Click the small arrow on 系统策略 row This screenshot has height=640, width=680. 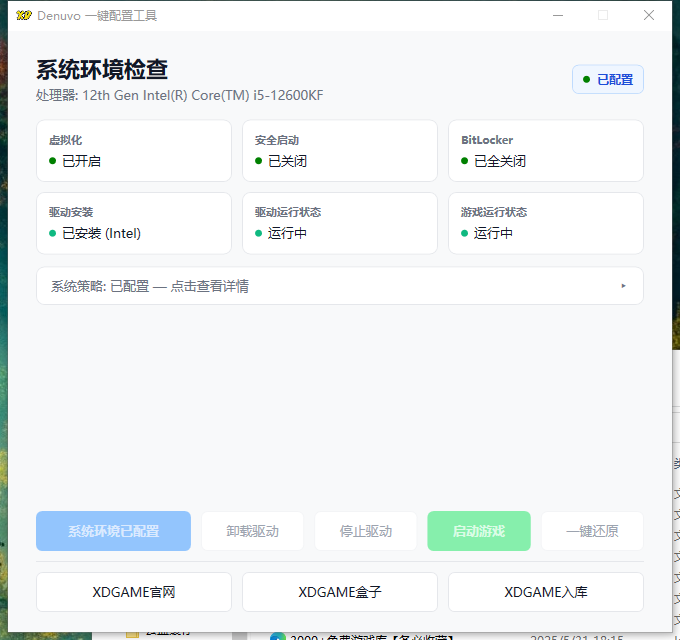pos(623,286)
